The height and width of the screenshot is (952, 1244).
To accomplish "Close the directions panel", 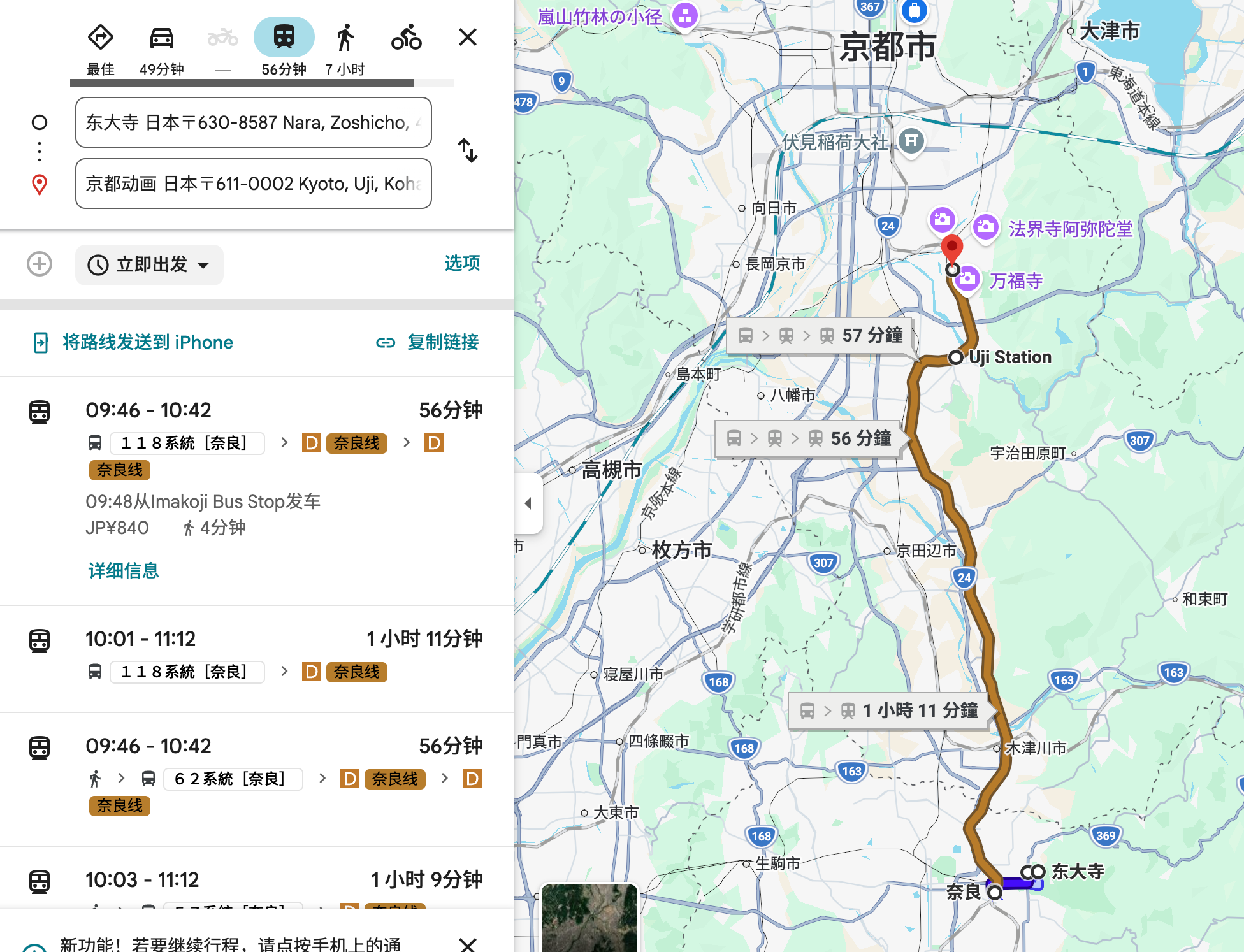I will 468,37.
